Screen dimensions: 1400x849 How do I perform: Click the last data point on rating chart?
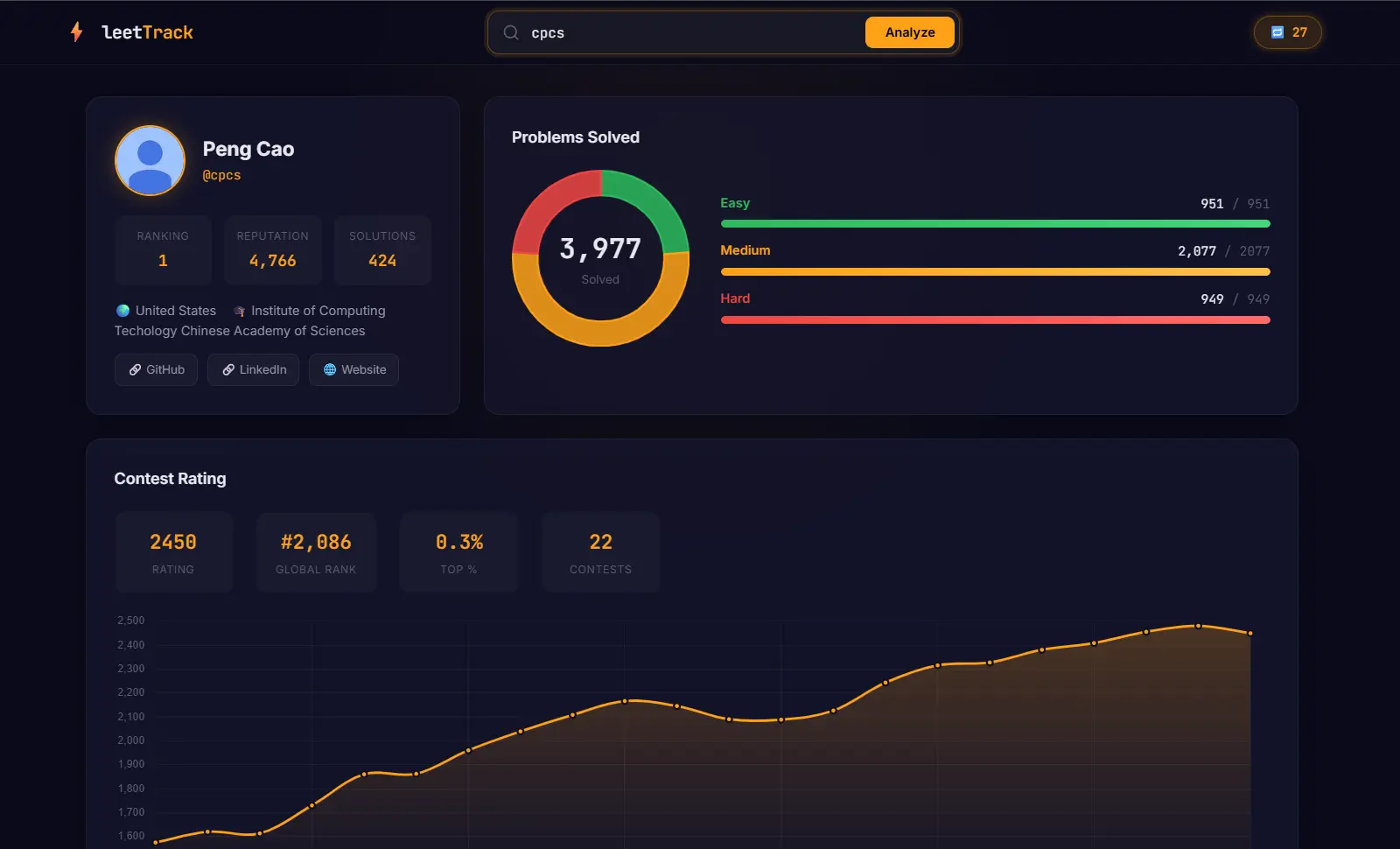click(1250, 633)
